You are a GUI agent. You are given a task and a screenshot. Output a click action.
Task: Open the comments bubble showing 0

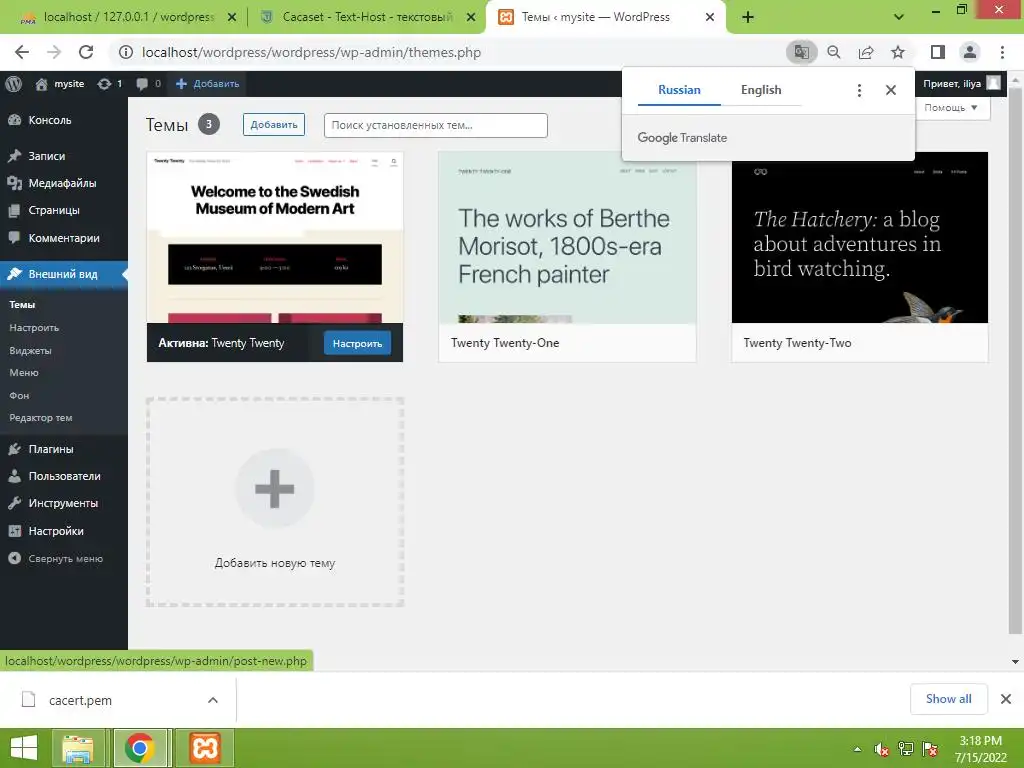[149, 84]
